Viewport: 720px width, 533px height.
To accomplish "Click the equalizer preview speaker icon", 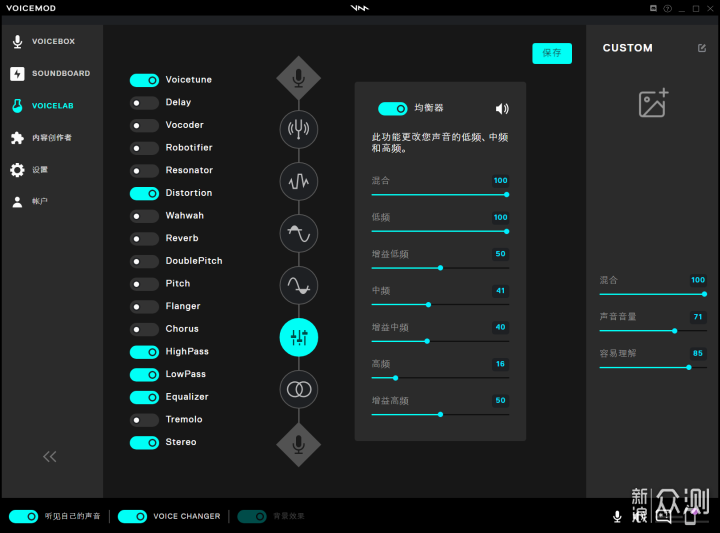I will (x=502, y=109).
